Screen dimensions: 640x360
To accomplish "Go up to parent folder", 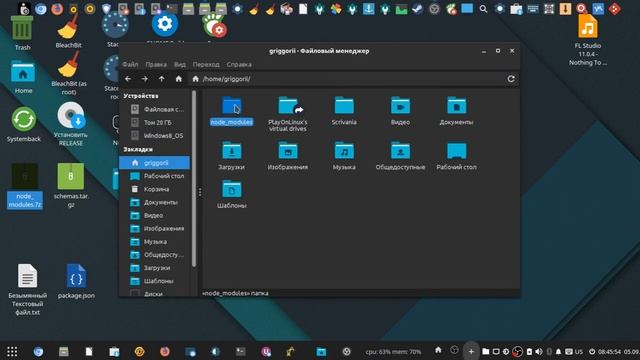I will tap(162, 79).
